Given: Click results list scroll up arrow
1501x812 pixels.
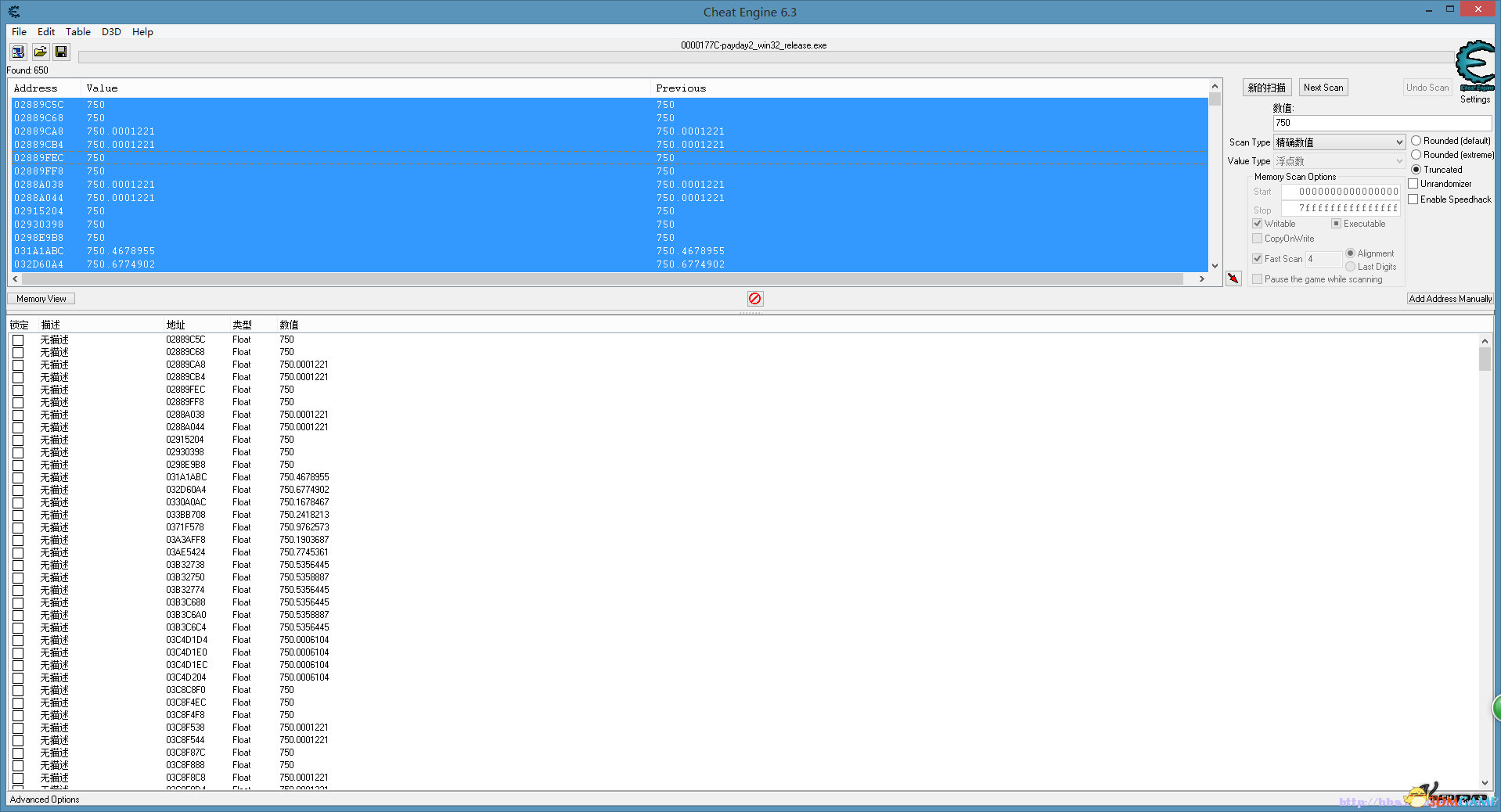Looking at the screenshot, I should tap(1215, 86).
